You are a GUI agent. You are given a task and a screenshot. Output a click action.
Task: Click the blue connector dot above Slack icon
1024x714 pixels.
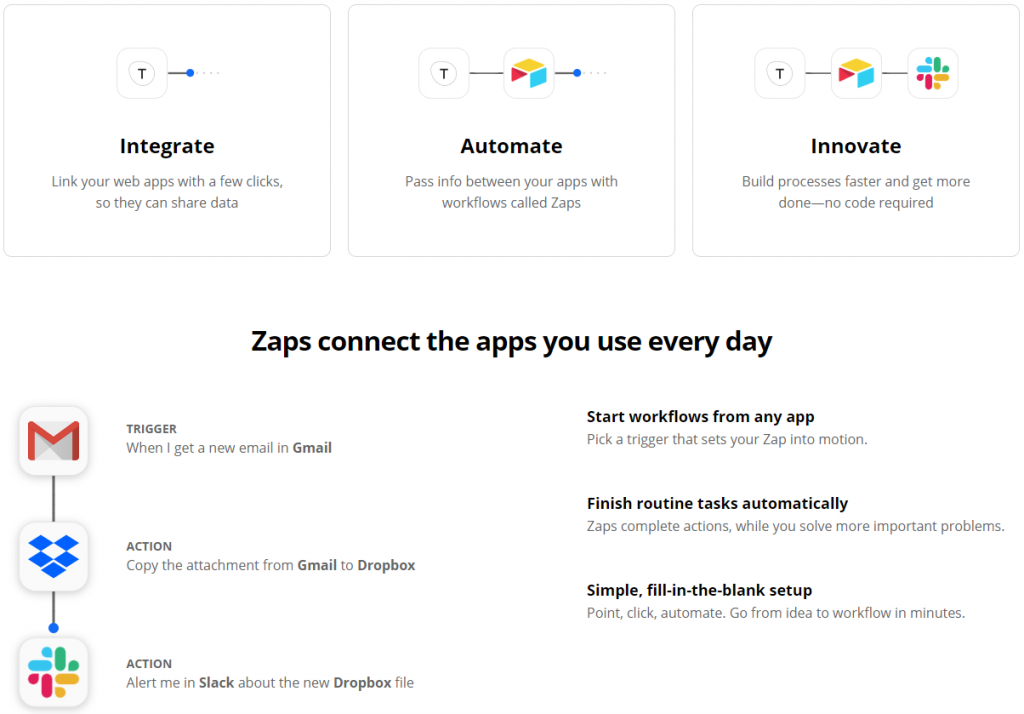54,628
